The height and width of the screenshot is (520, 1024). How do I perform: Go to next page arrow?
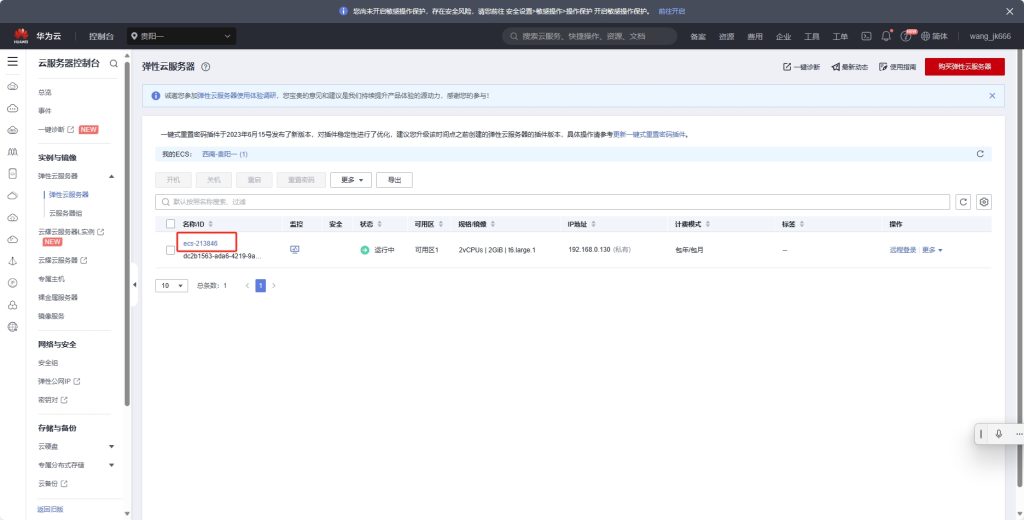click(274, 285)
